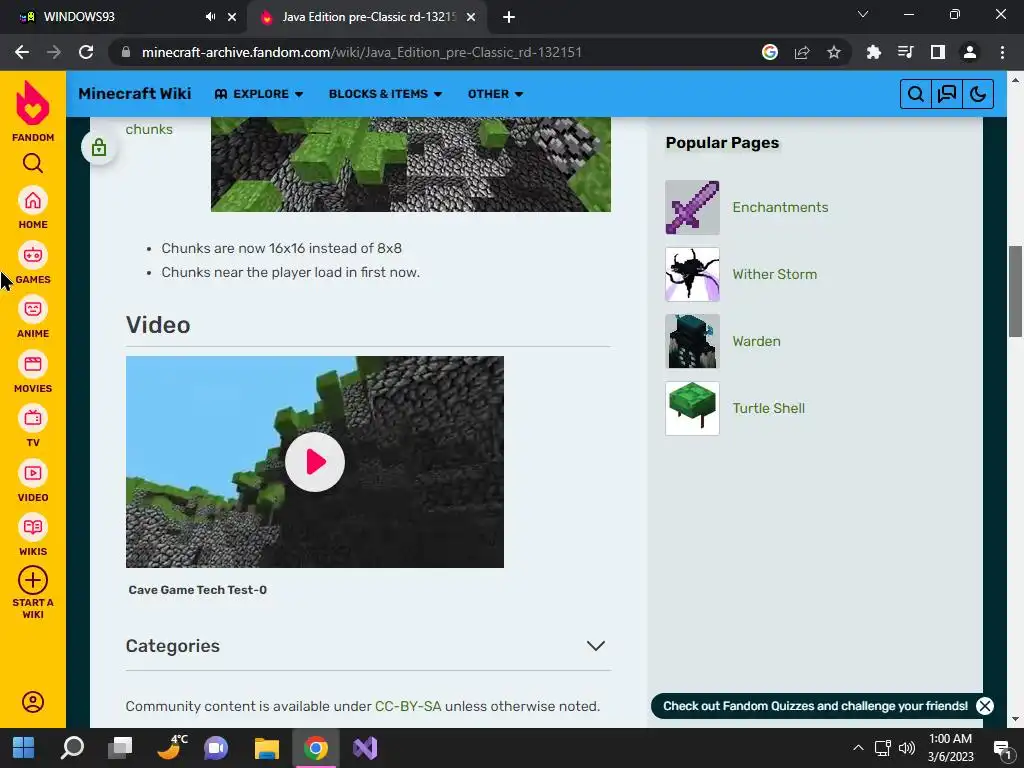Click the chunks link near the top
The image size is (1024, 768).
149,129
